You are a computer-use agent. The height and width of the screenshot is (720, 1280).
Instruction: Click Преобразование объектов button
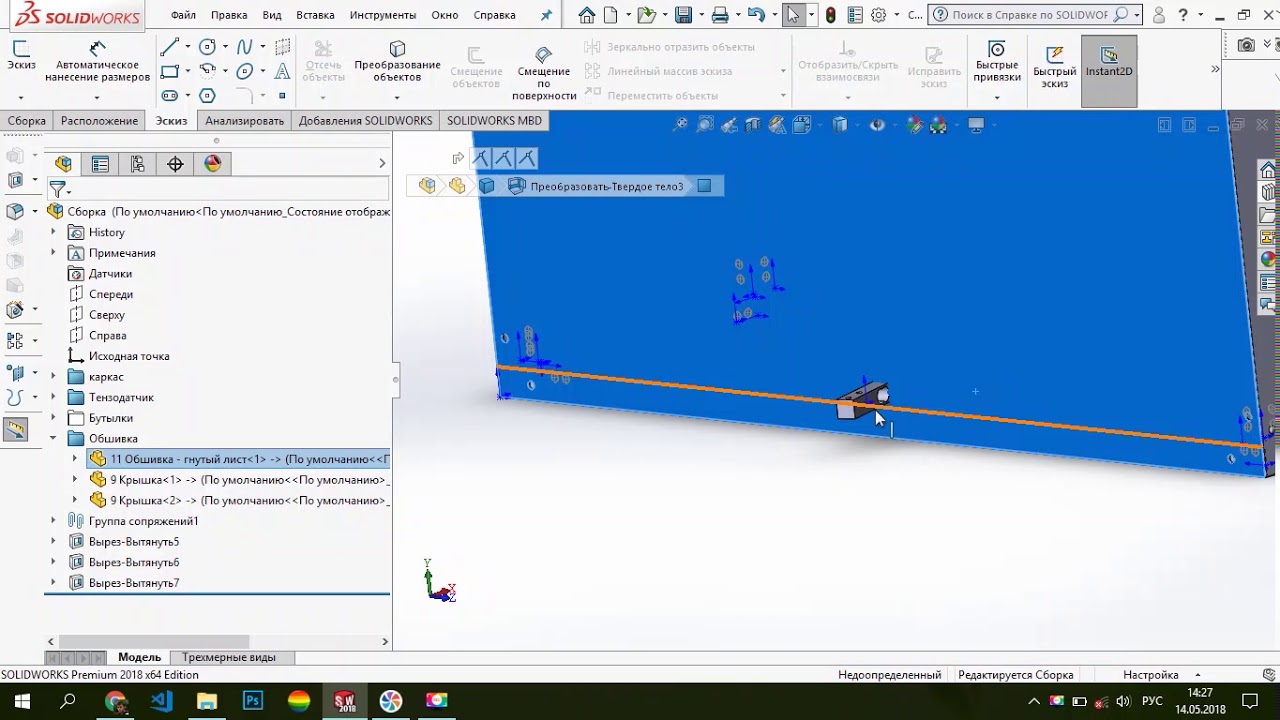[397, 62]
